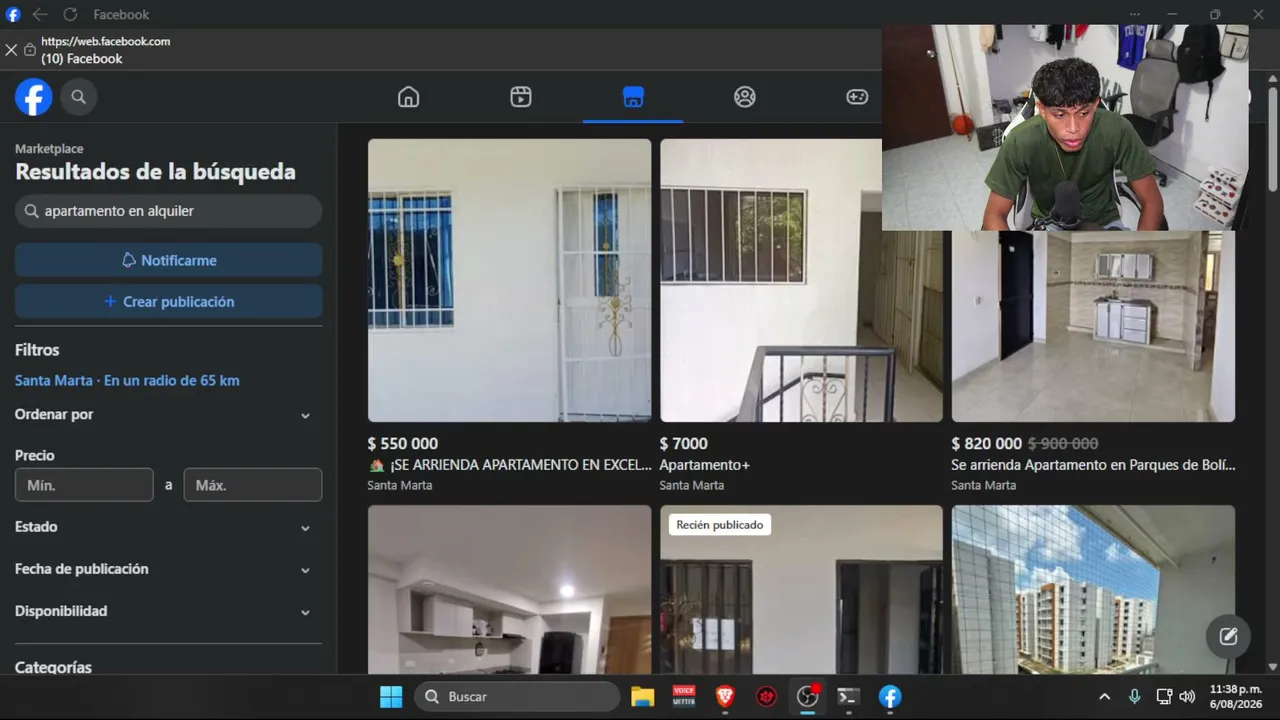The image size is (1280, 720).
Task: Open network settings from the system tray
Action: click(x=1164, y=697)
